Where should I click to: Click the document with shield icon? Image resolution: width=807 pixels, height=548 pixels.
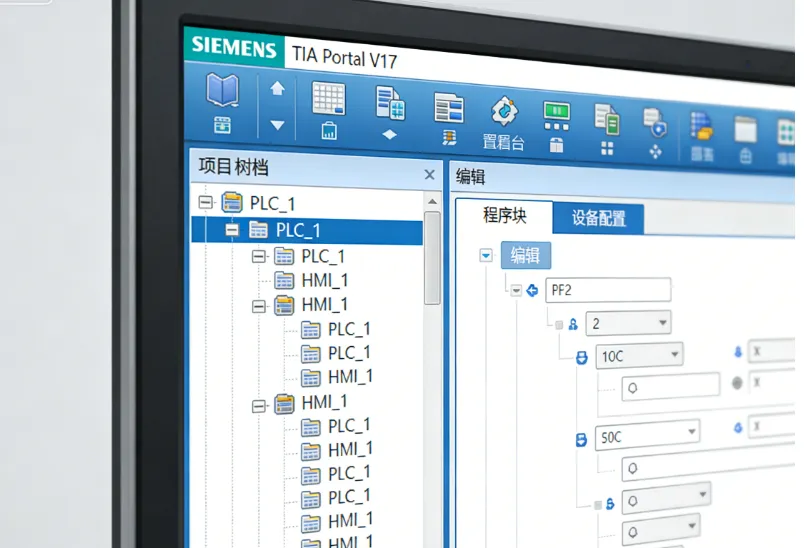655,122
